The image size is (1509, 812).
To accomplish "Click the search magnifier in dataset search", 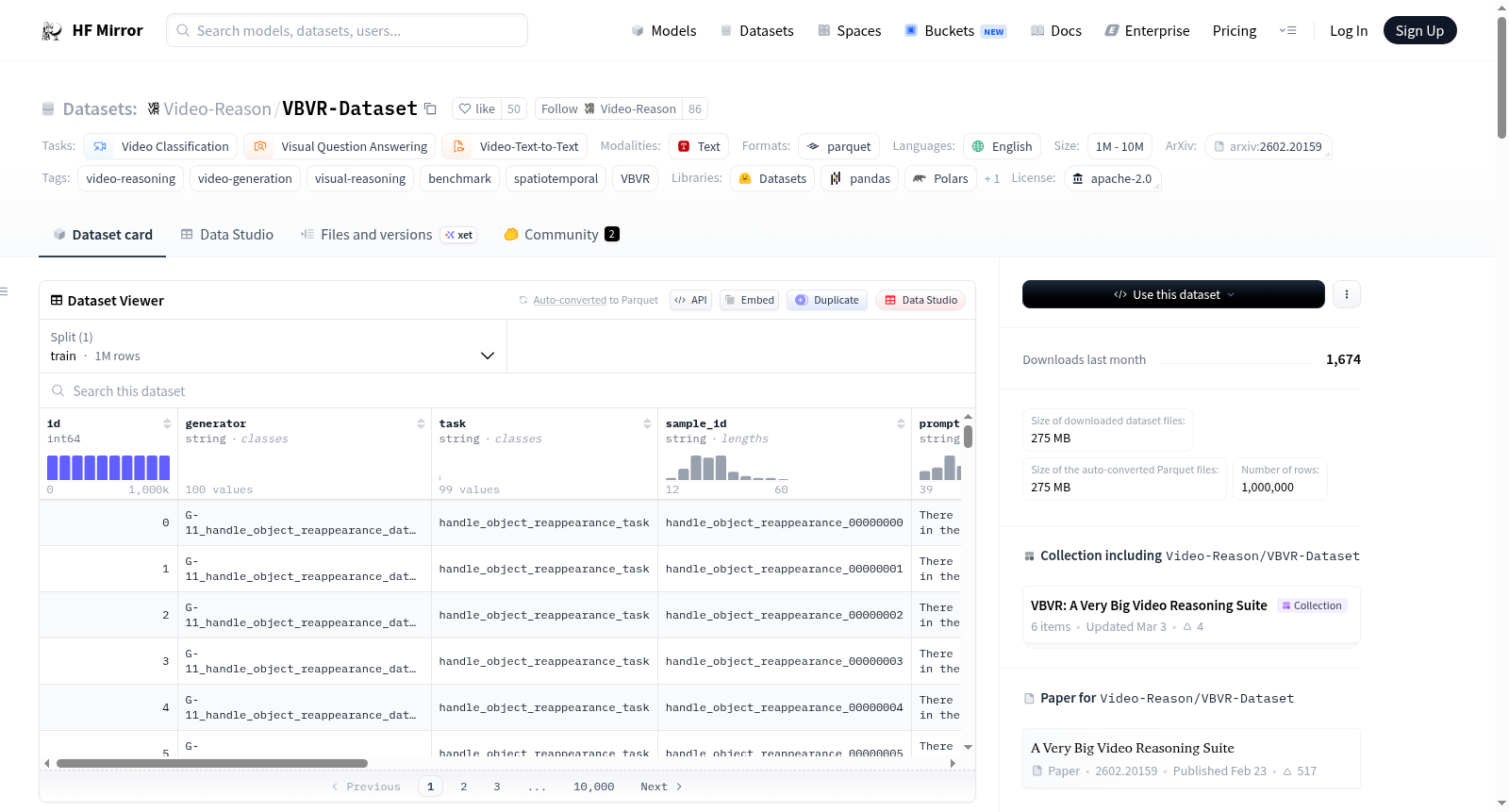I will pyautogui.click(x=58, y=390).
